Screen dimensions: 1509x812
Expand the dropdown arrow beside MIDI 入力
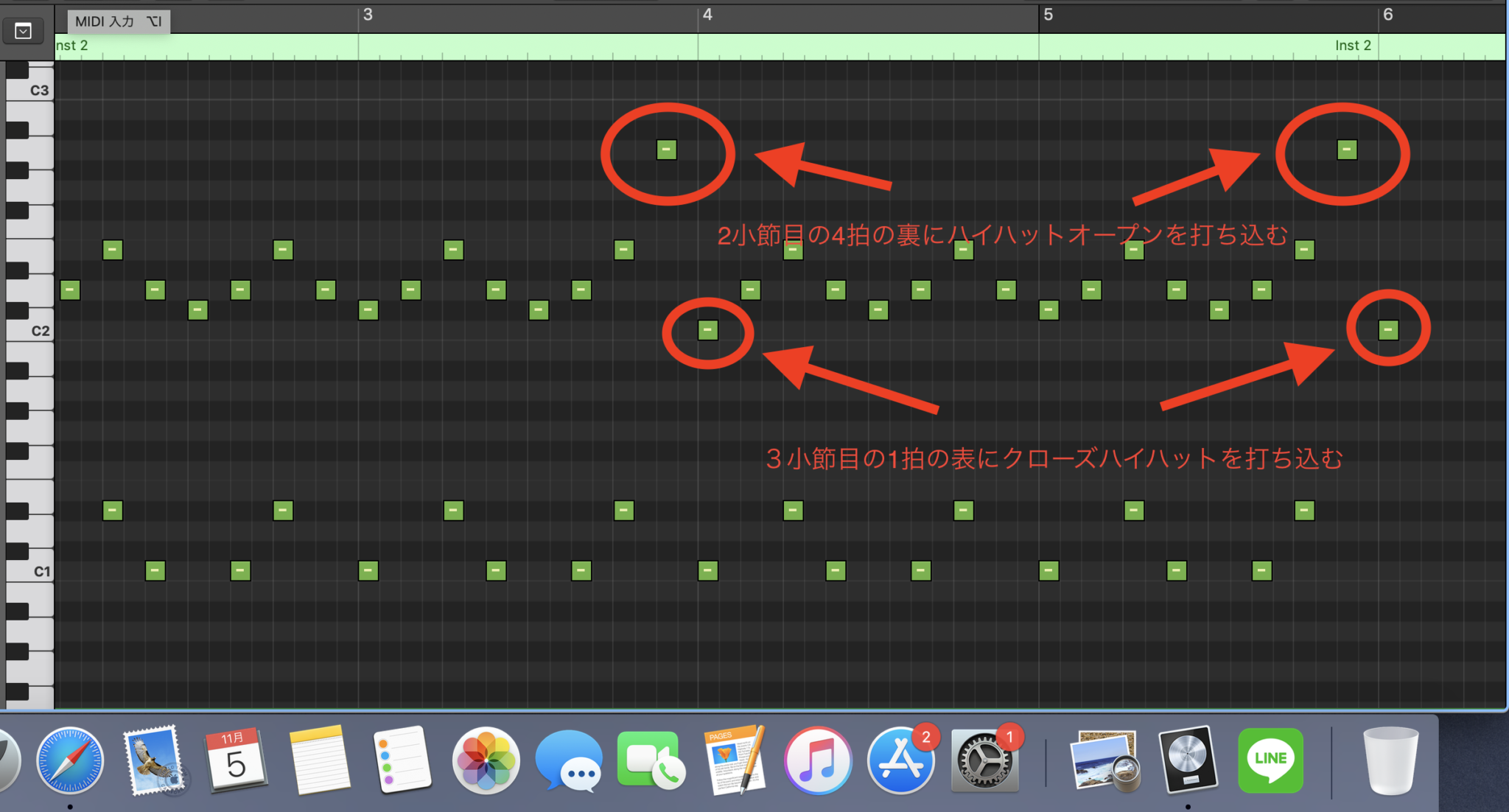tap(24, 31)
